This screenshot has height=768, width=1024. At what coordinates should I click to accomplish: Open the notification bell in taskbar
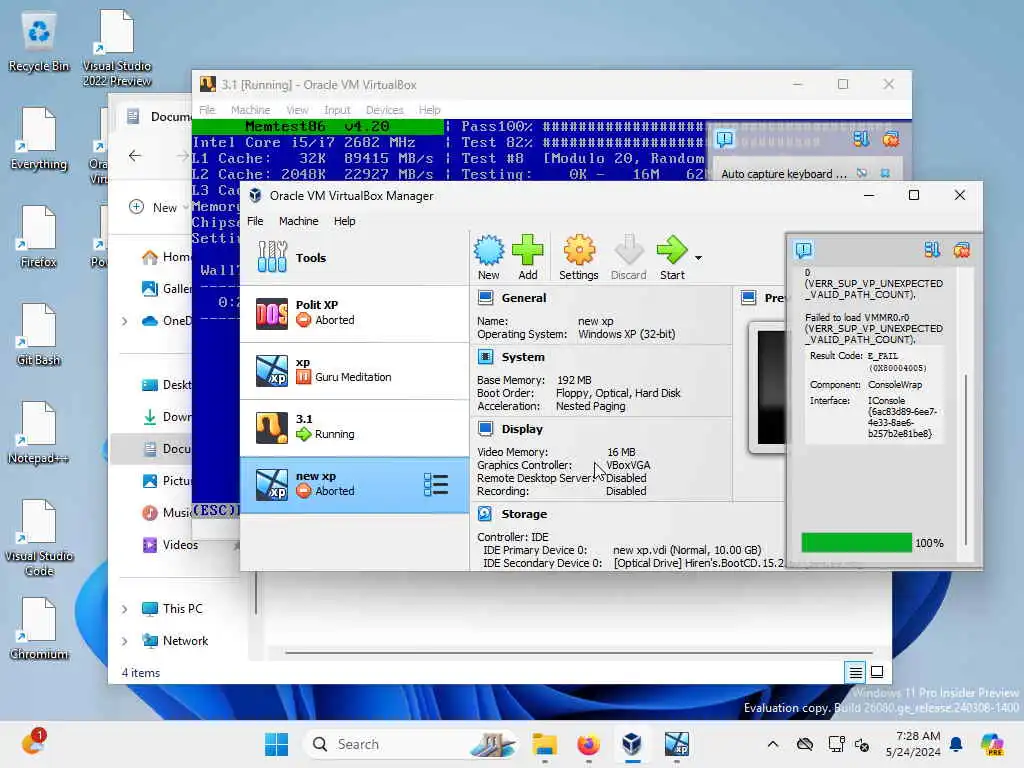956,744
